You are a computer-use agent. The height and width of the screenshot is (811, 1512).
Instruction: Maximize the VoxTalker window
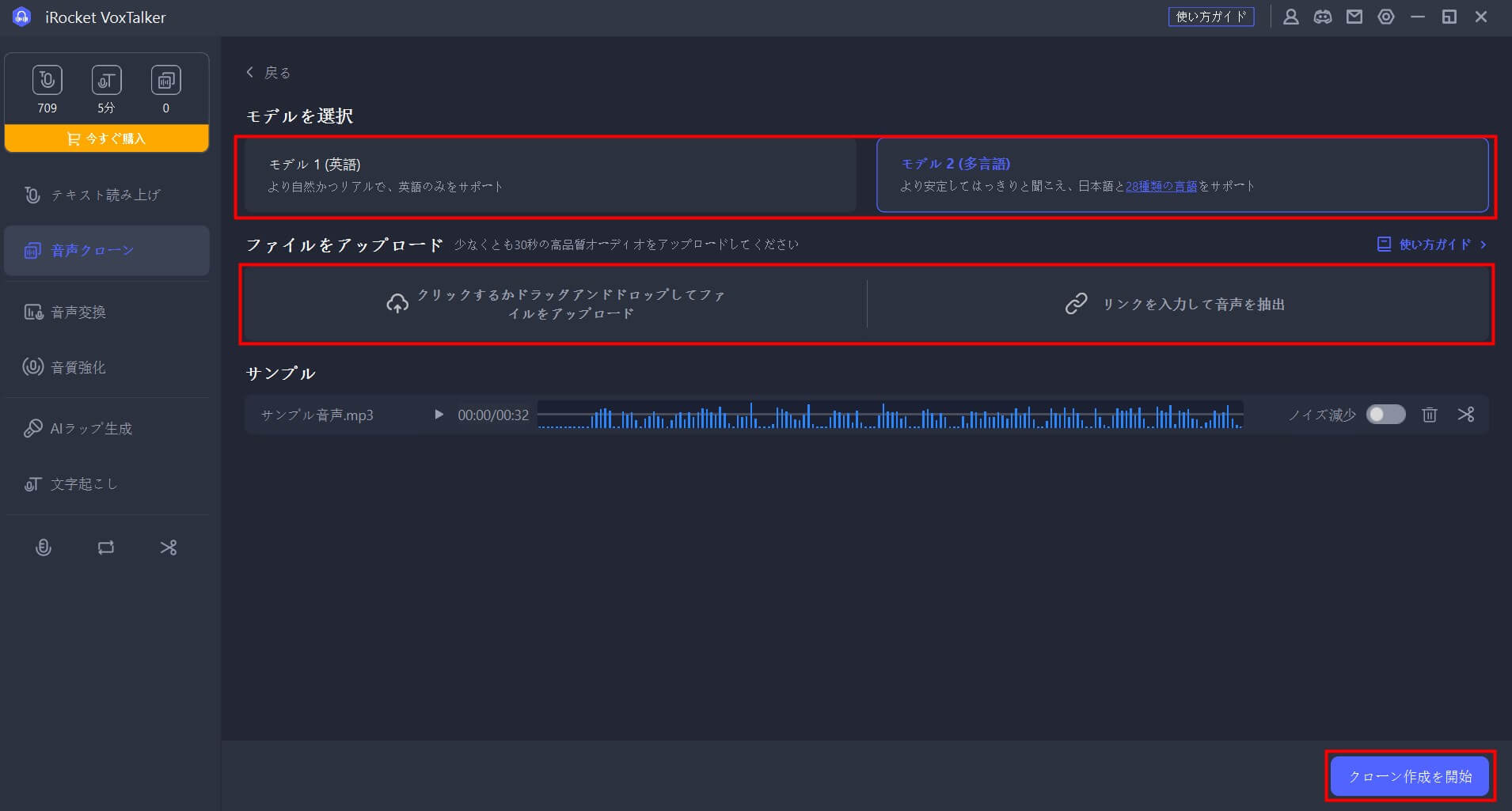click(x=1449, y=17)
